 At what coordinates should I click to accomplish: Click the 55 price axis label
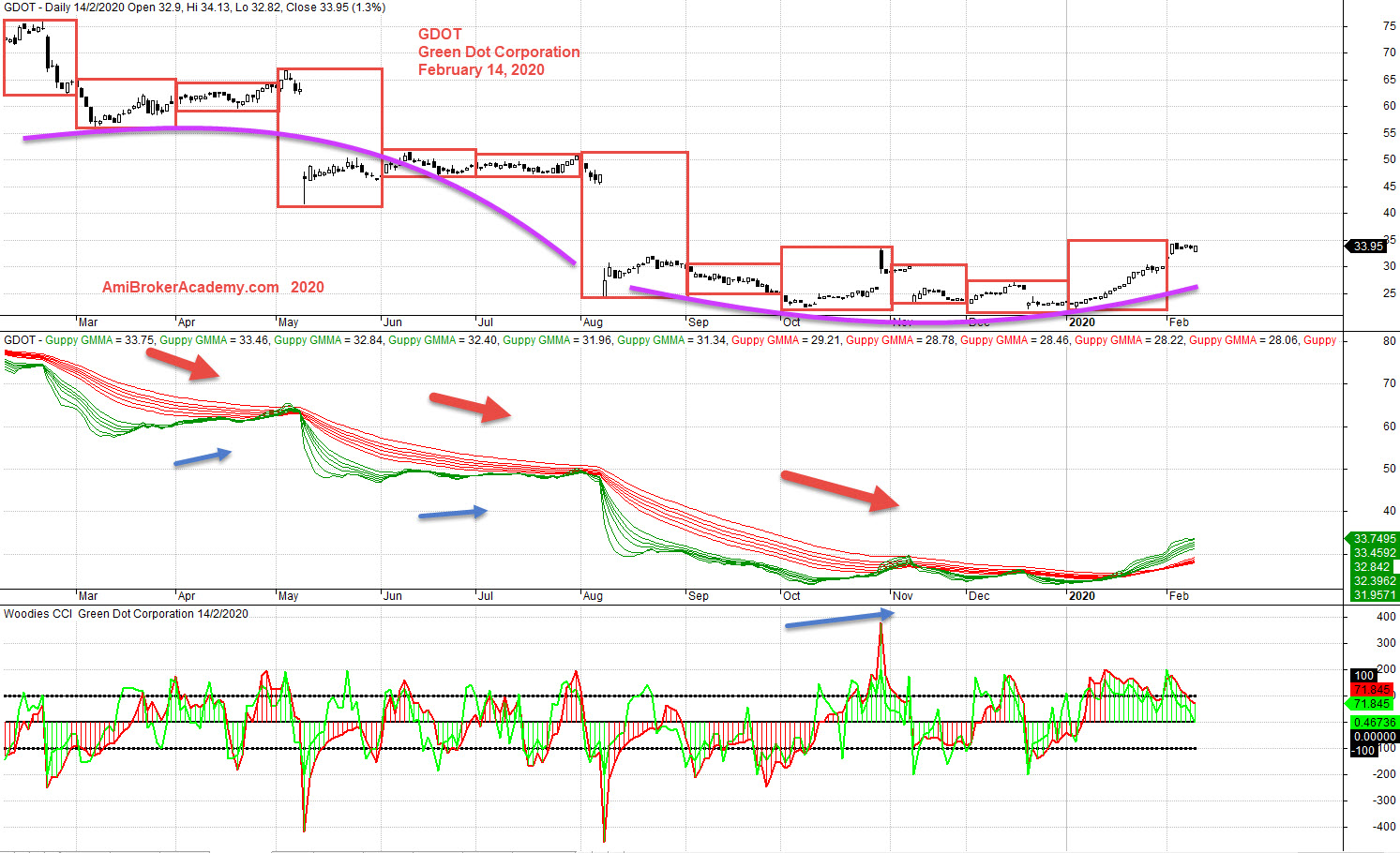1389,133
